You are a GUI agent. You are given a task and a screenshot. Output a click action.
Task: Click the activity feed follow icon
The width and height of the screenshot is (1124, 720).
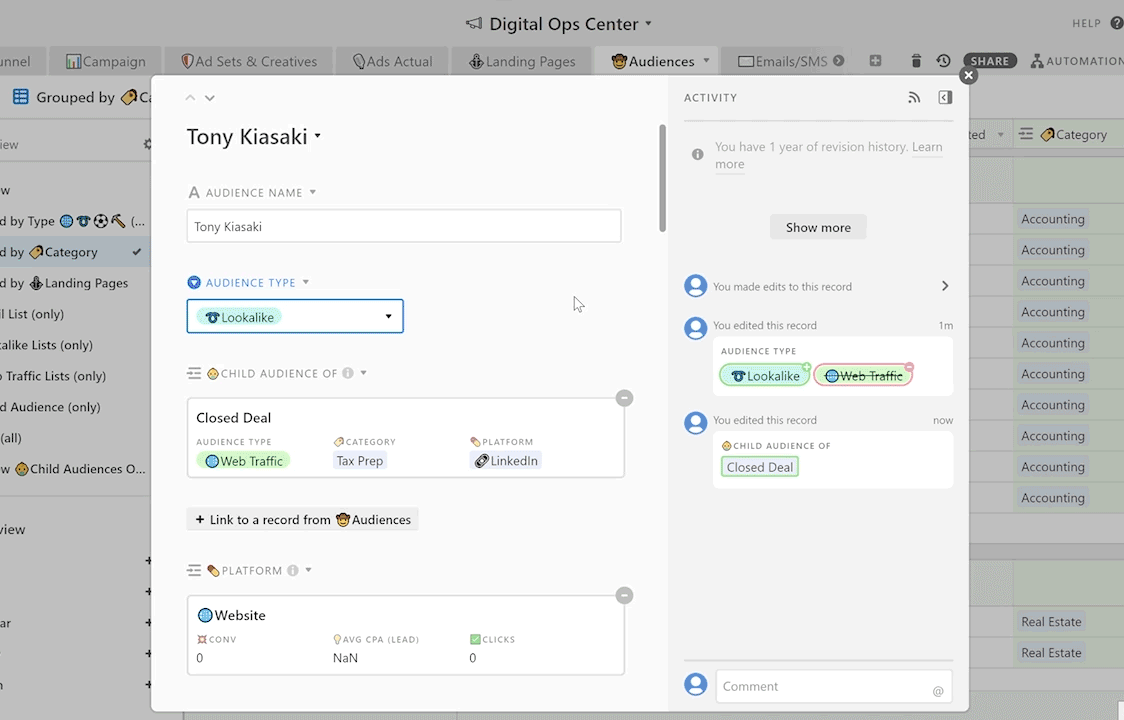913,98
